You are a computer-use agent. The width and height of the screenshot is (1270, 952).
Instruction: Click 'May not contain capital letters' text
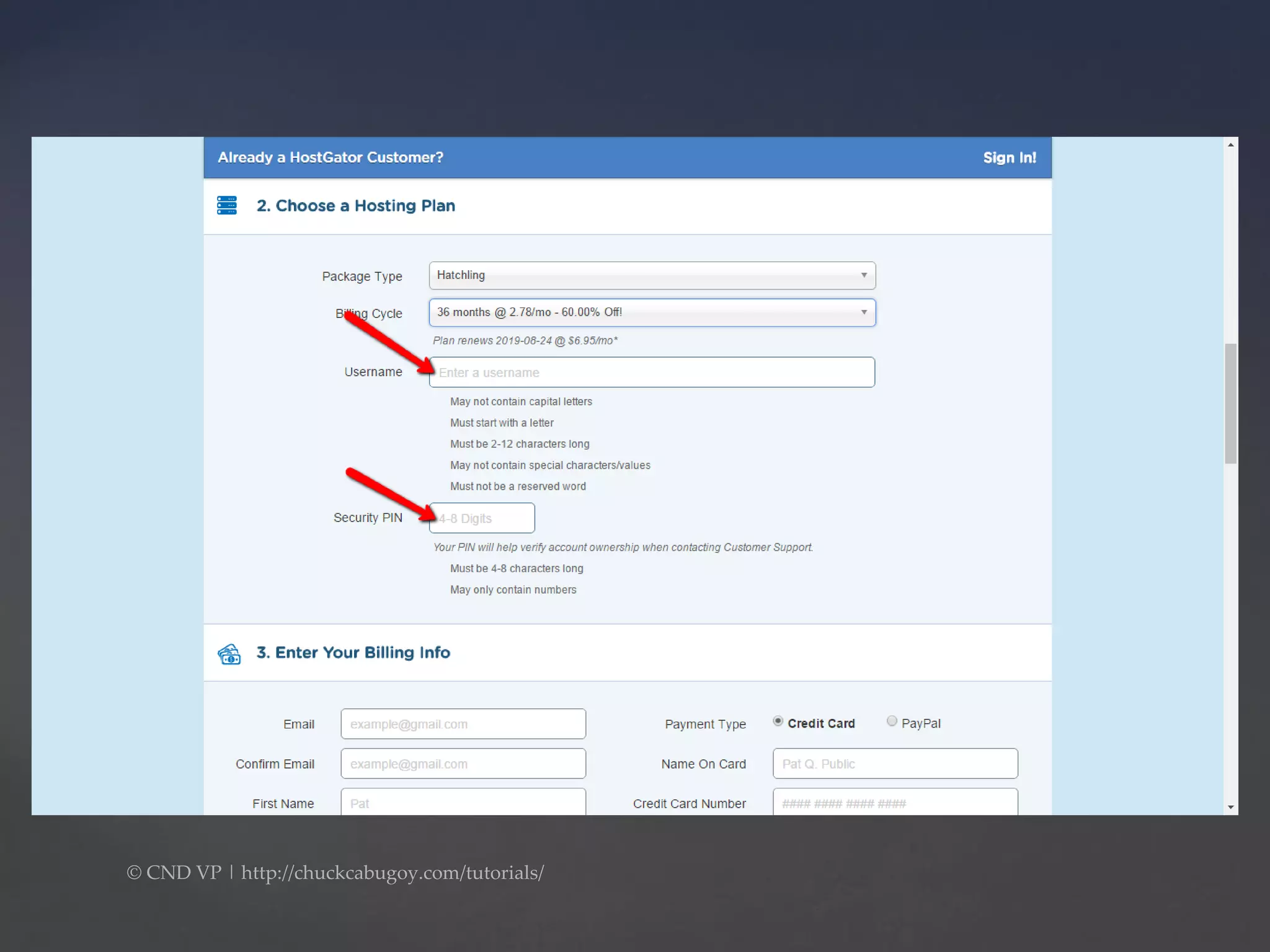pyautogui.click(x=521, y=402)
